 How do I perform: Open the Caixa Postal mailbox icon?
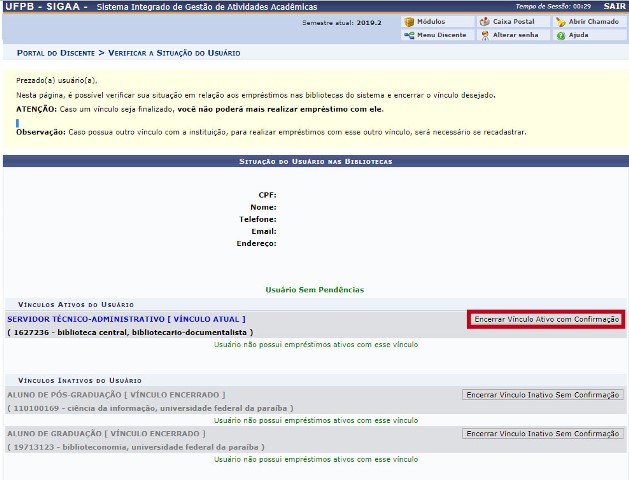pyautogui.click(x=485, y=21)
